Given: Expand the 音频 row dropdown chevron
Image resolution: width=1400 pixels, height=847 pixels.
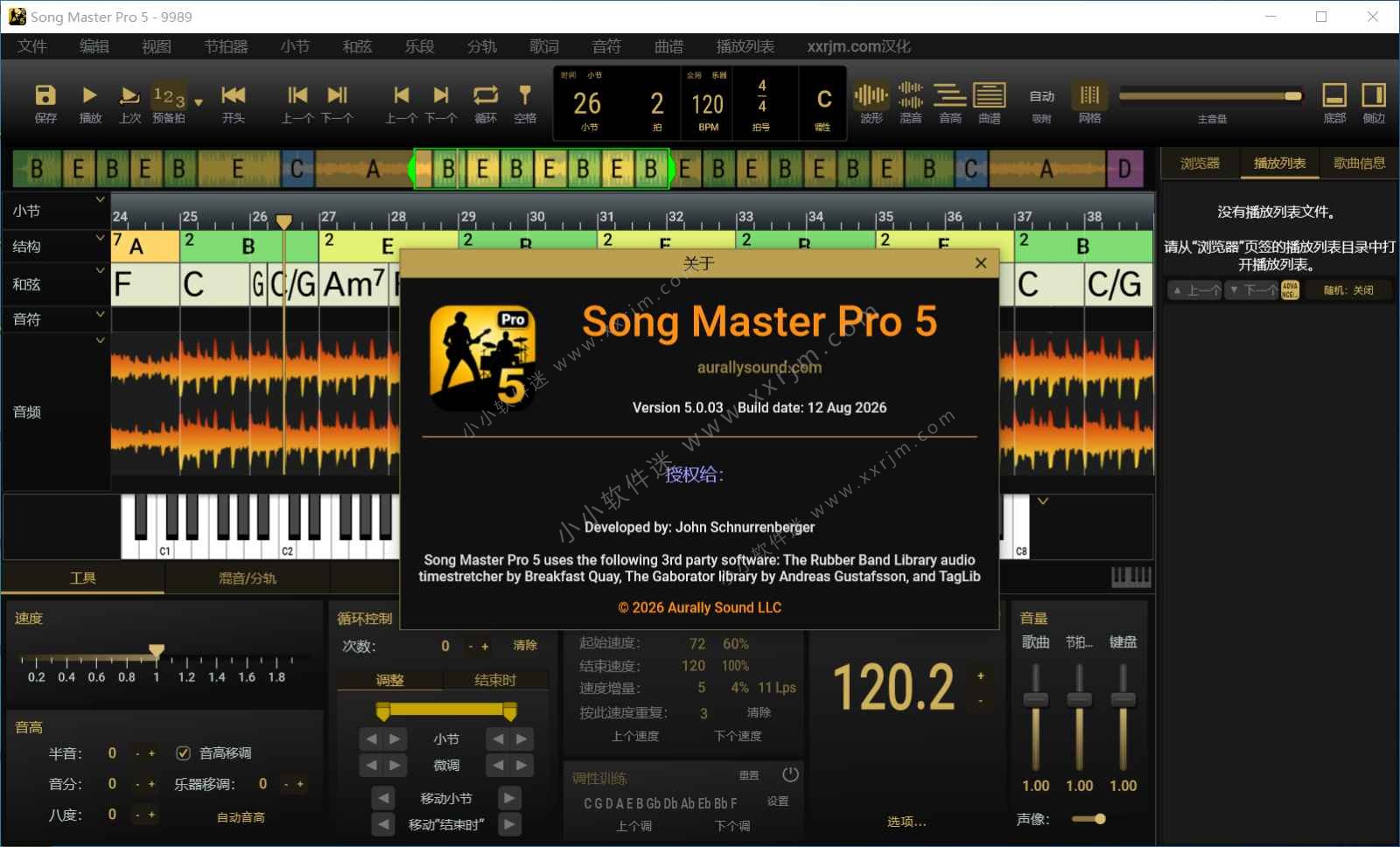Looking at the screenshot, I should pos(100,340).
